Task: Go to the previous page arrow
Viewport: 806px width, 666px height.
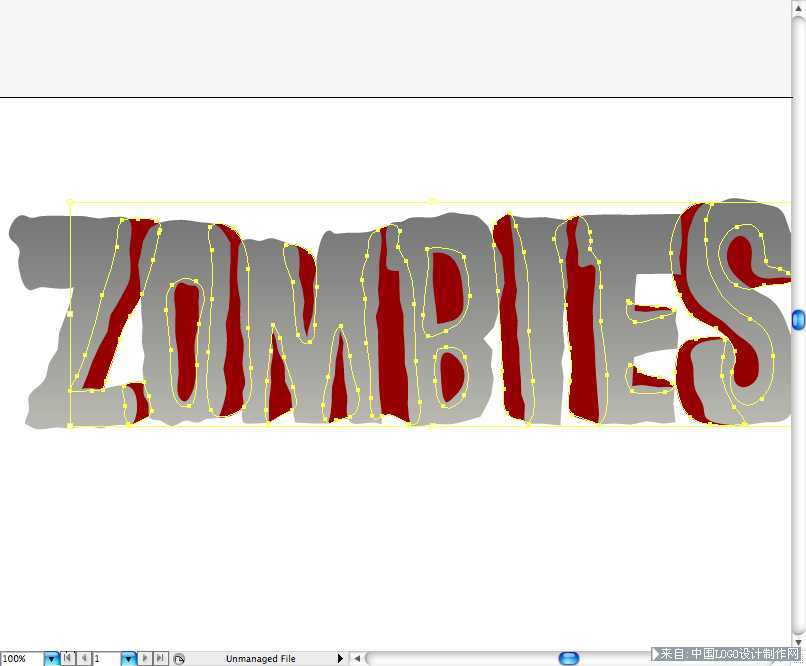Action: [x=84, y=658]
